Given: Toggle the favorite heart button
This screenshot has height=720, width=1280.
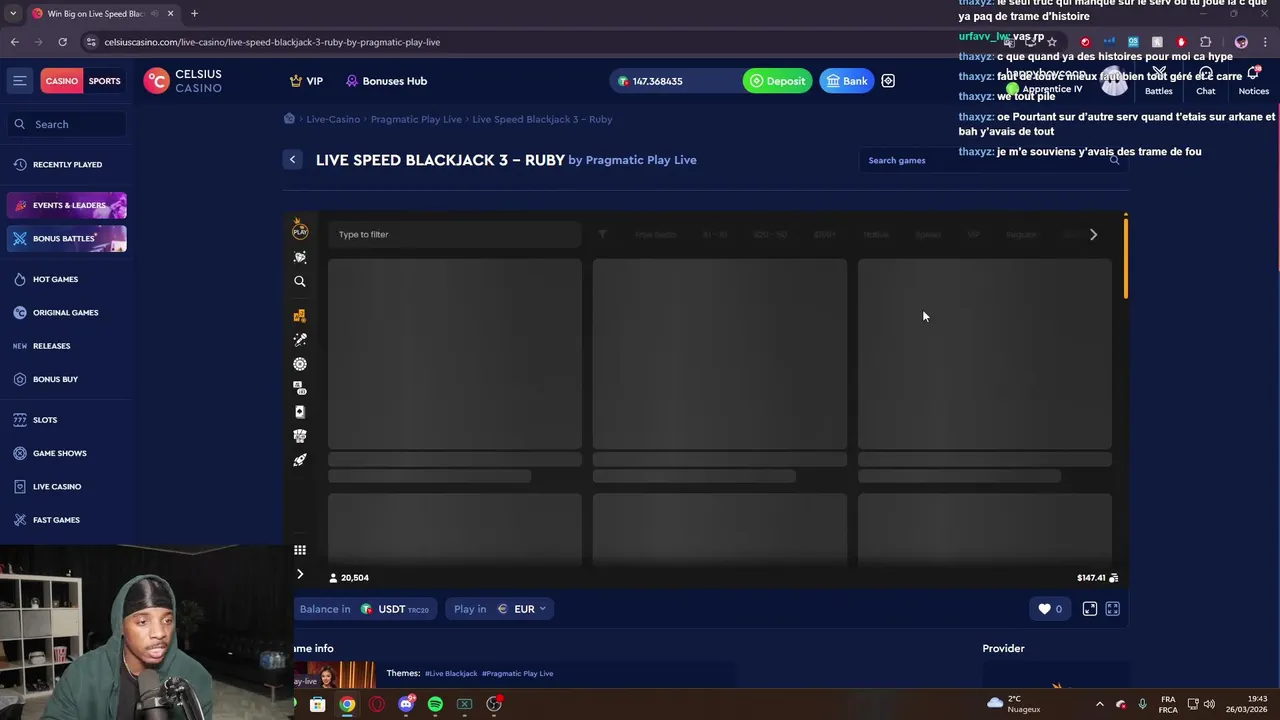Looking at the screenshot, I should (1050, 609).
